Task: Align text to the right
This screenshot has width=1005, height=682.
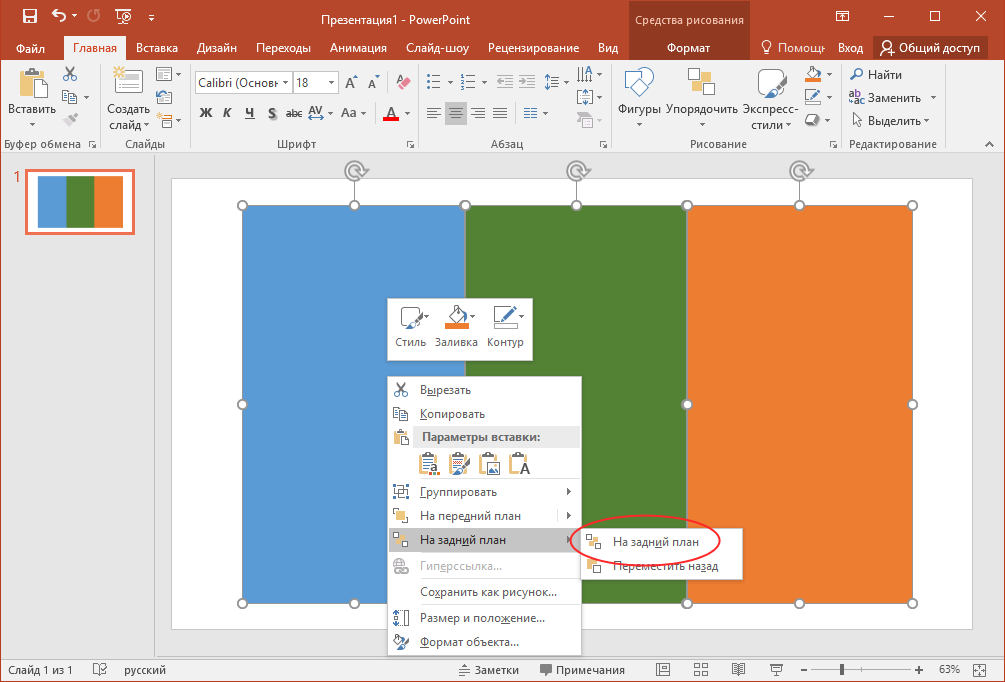Action: [x=478, y=113]
